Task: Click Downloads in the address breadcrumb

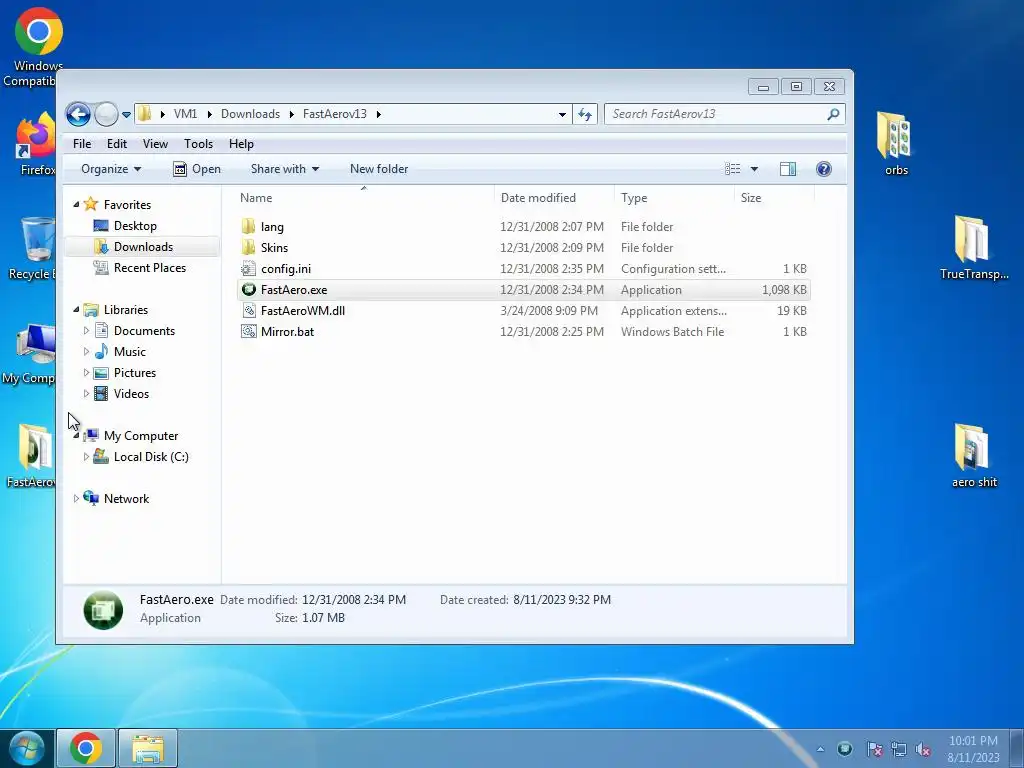Action: tap(250, 114)
